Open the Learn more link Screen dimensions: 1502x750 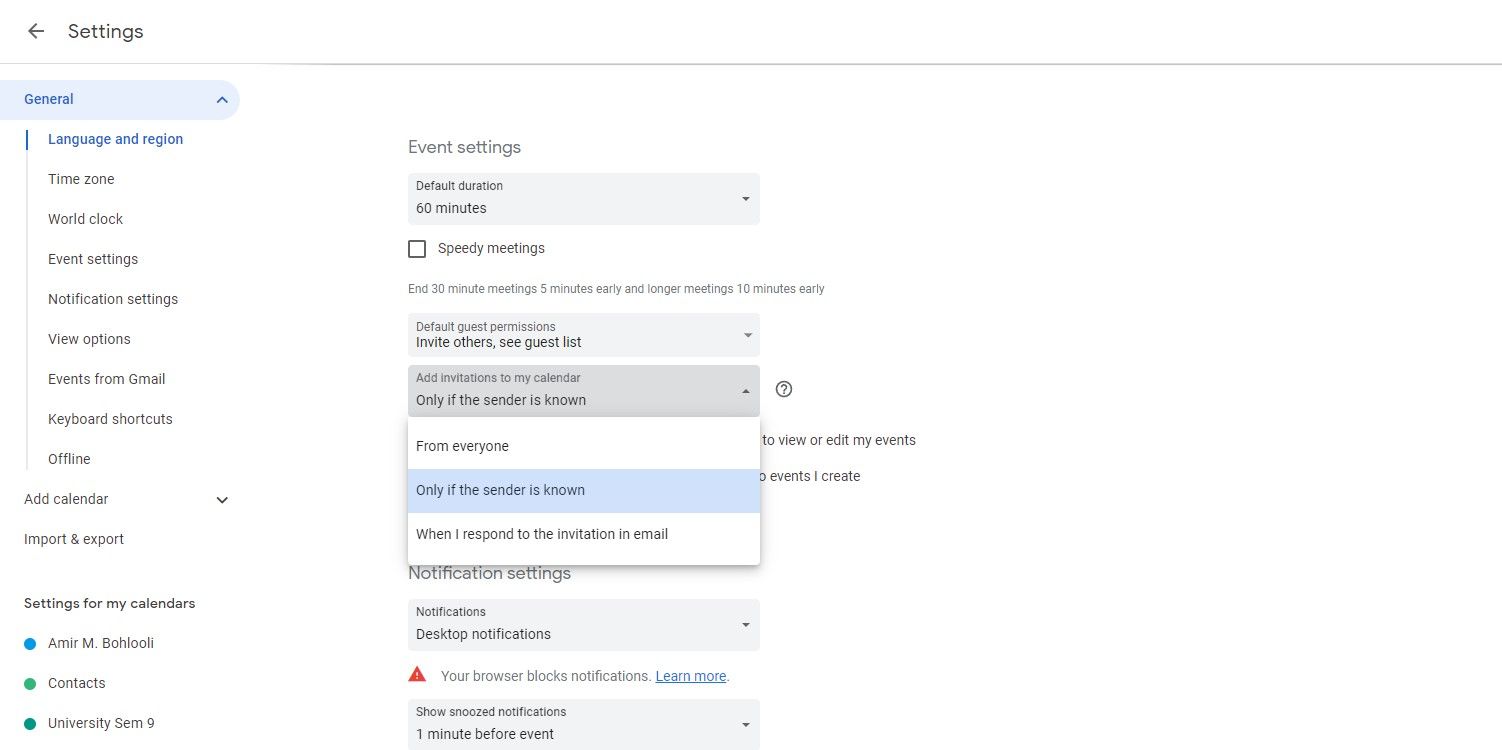(690, 675)
